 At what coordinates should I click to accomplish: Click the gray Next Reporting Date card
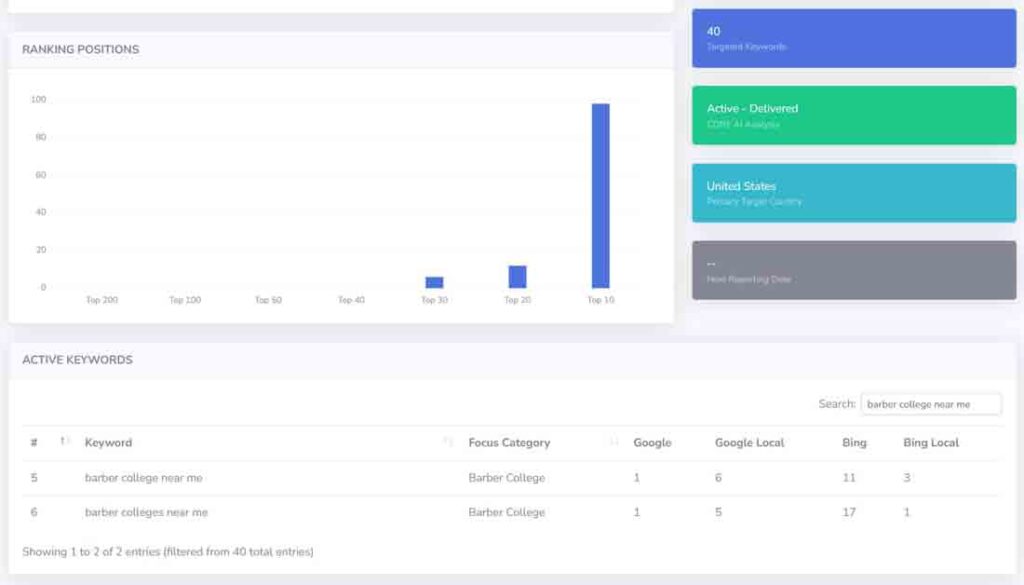click(853, 270)
